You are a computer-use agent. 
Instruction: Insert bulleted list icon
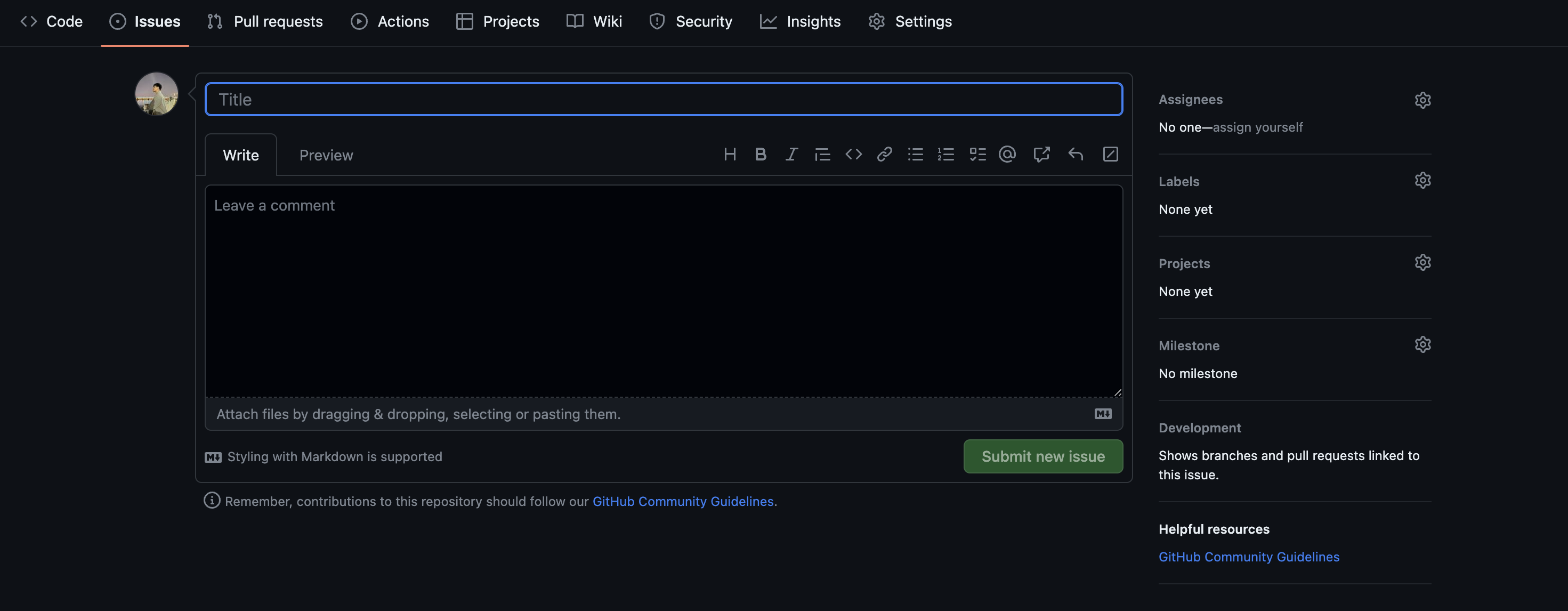click(916, 154)
